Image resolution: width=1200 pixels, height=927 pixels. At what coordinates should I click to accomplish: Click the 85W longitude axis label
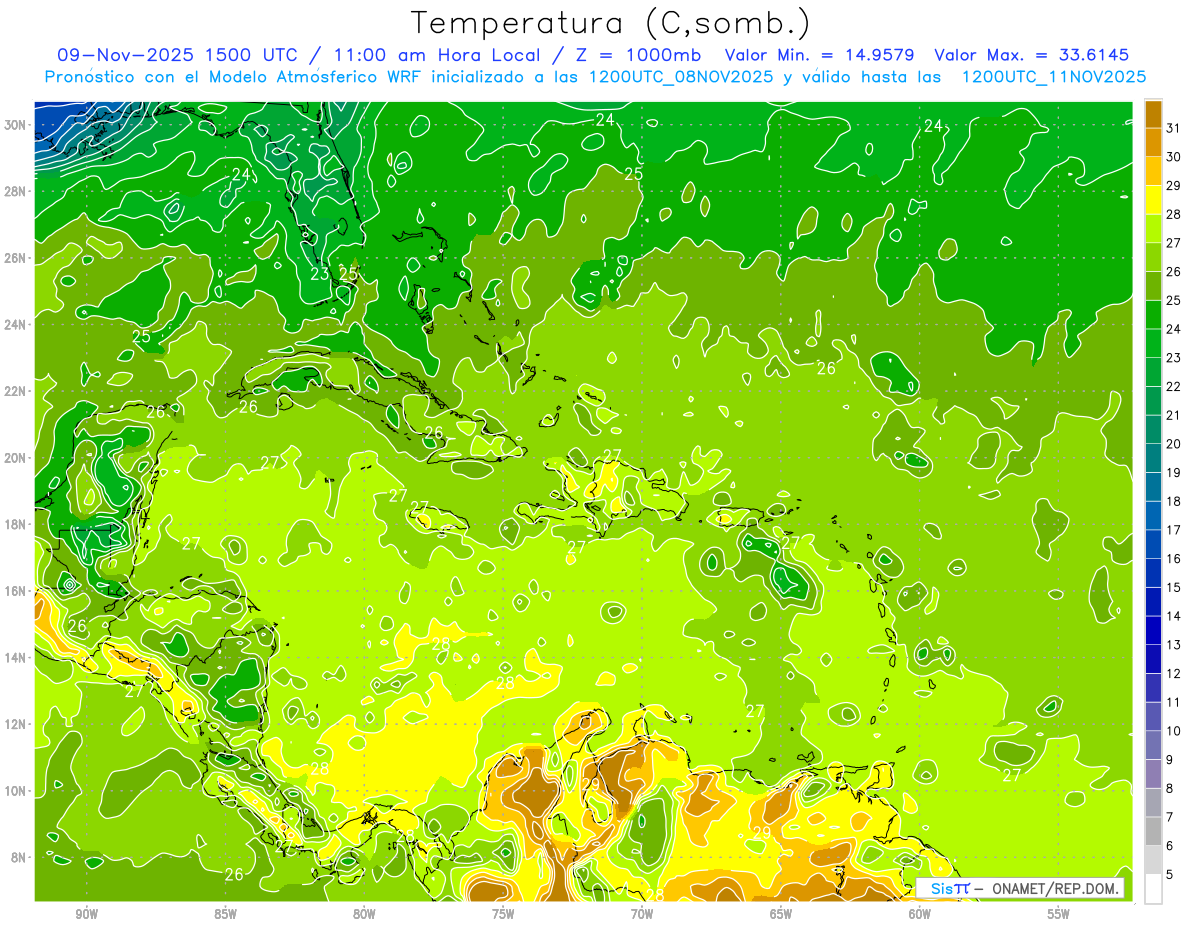(225, 914)
